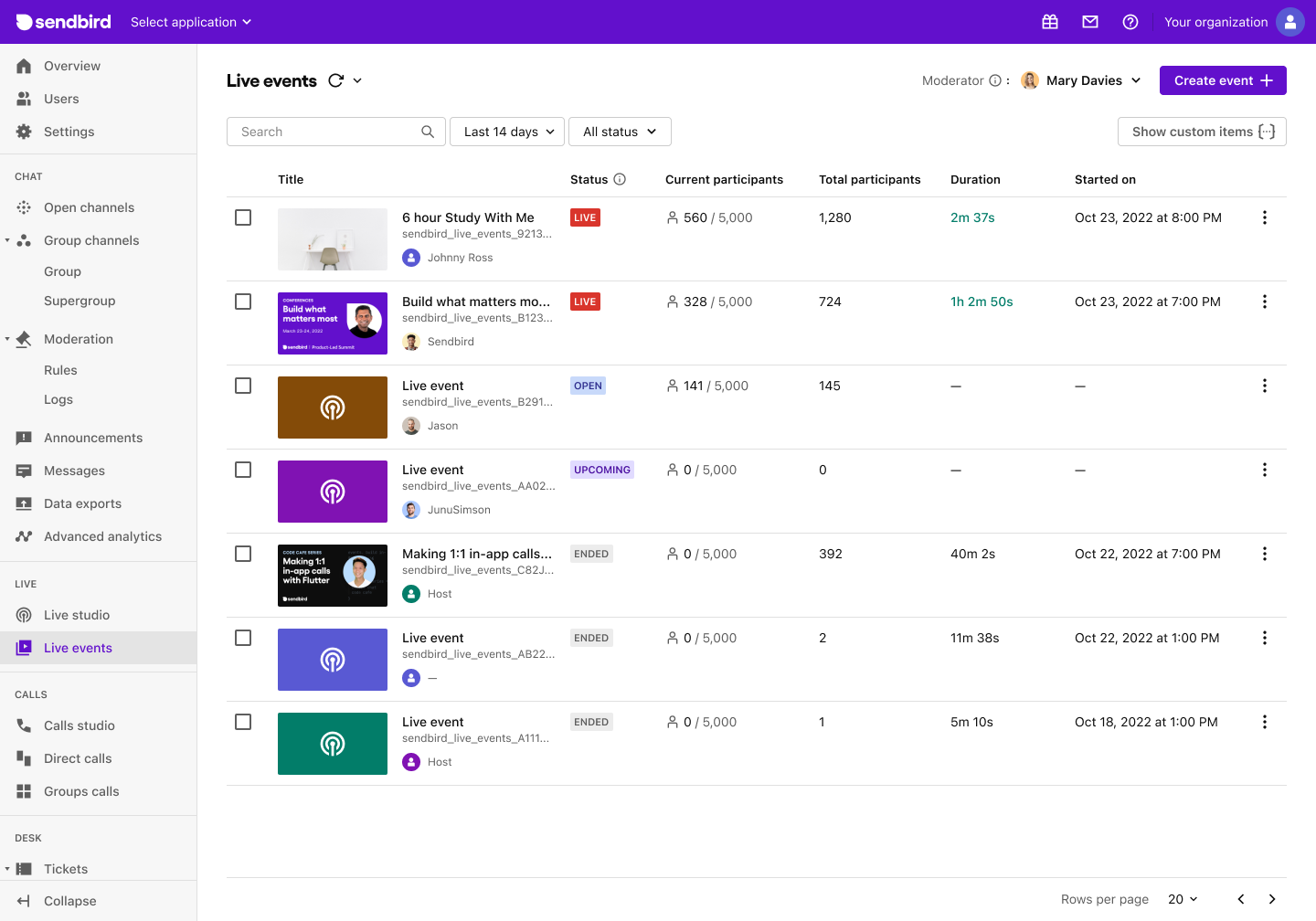The image size is (1316, 921).
Task: Open more options for Oct 18 event
Action: click(x=1265, y=722)
